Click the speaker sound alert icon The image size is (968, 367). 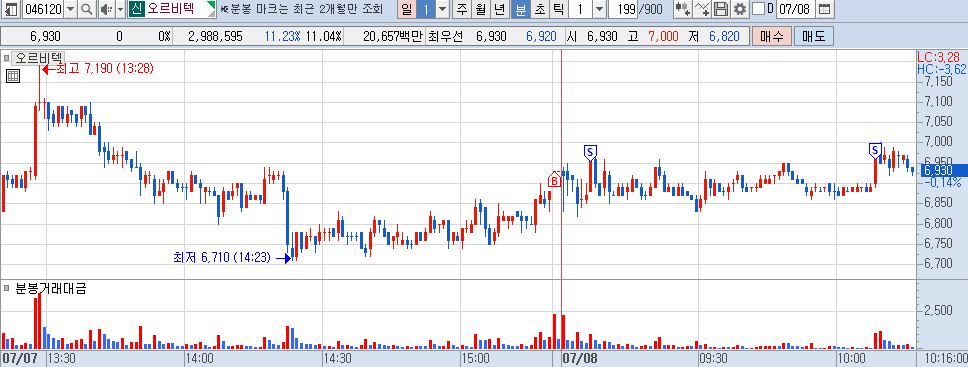pos(106,9)
